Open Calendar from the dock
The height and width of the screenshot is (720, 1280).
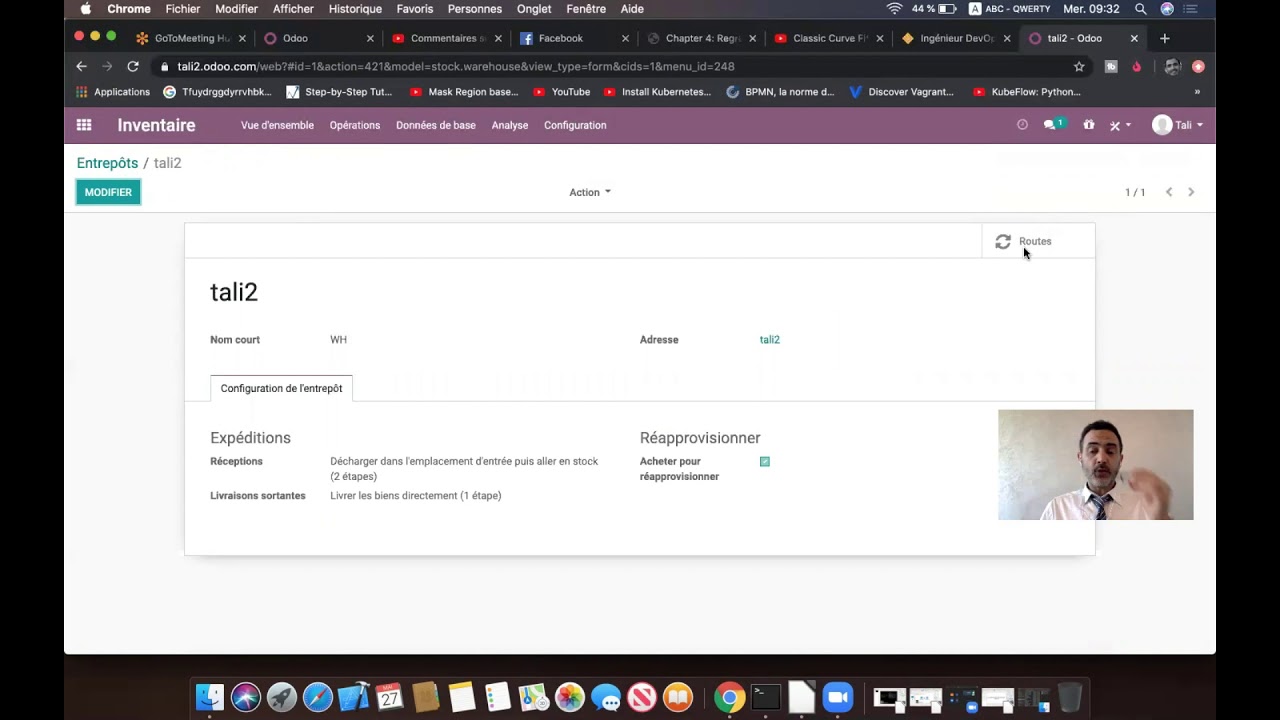(390, 697)
